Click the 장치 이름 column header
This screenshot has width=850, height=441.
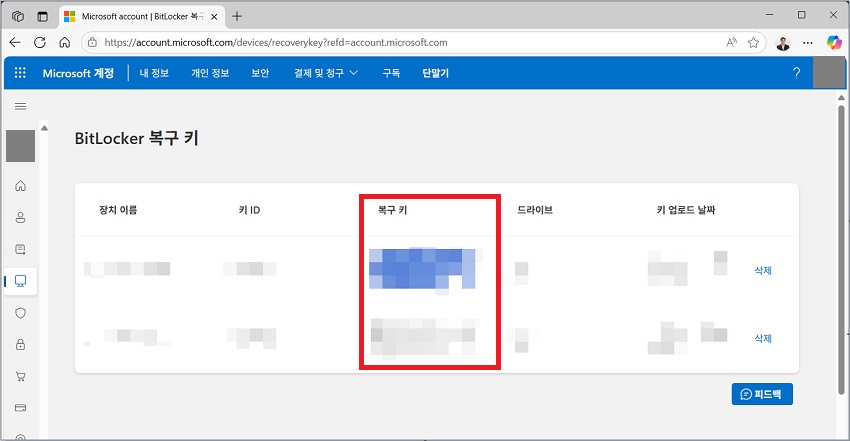118,210
